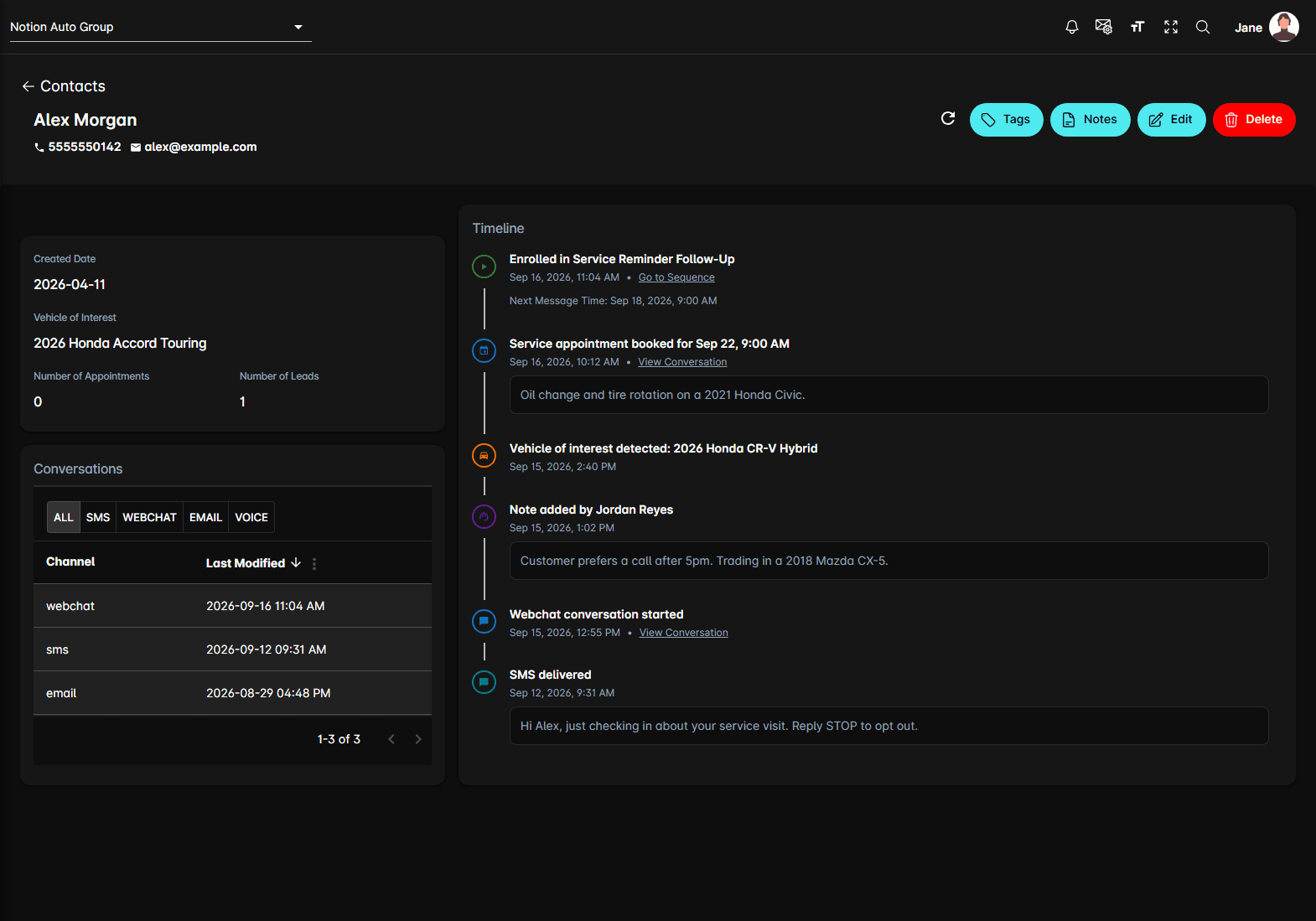1316x921 pixels.
Task: Filter conversations by WEBCHAT tab
Action: point(149,517)
